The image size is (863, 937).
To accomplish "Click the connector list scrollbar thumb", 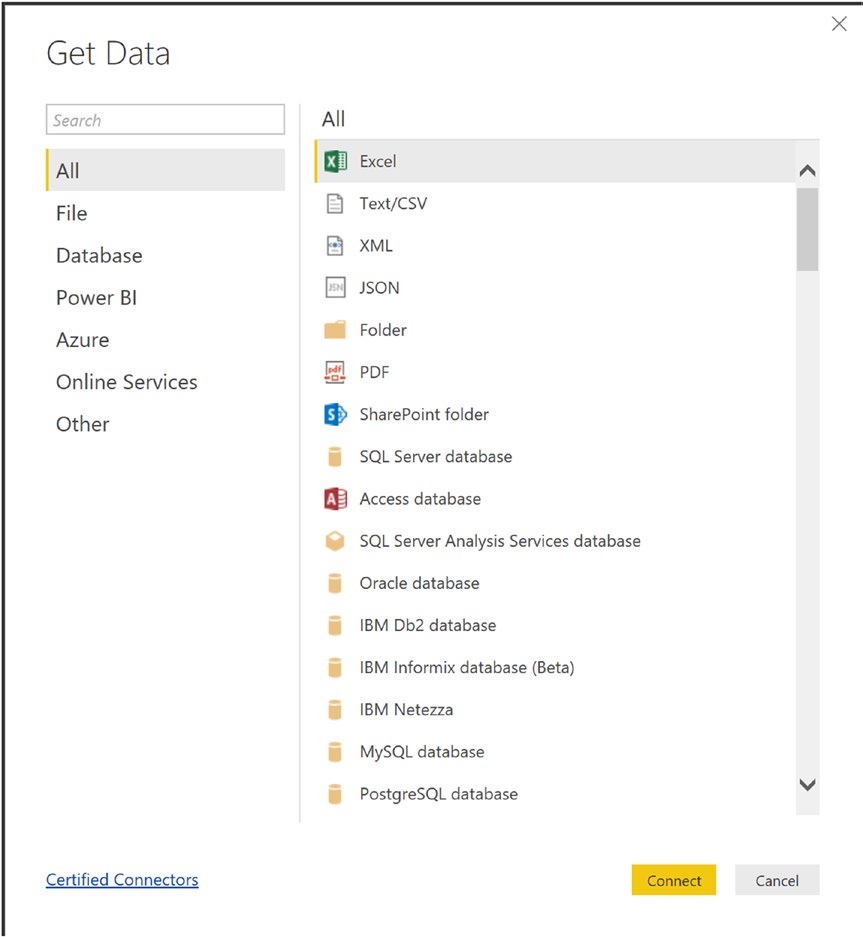I will (807, 229).
